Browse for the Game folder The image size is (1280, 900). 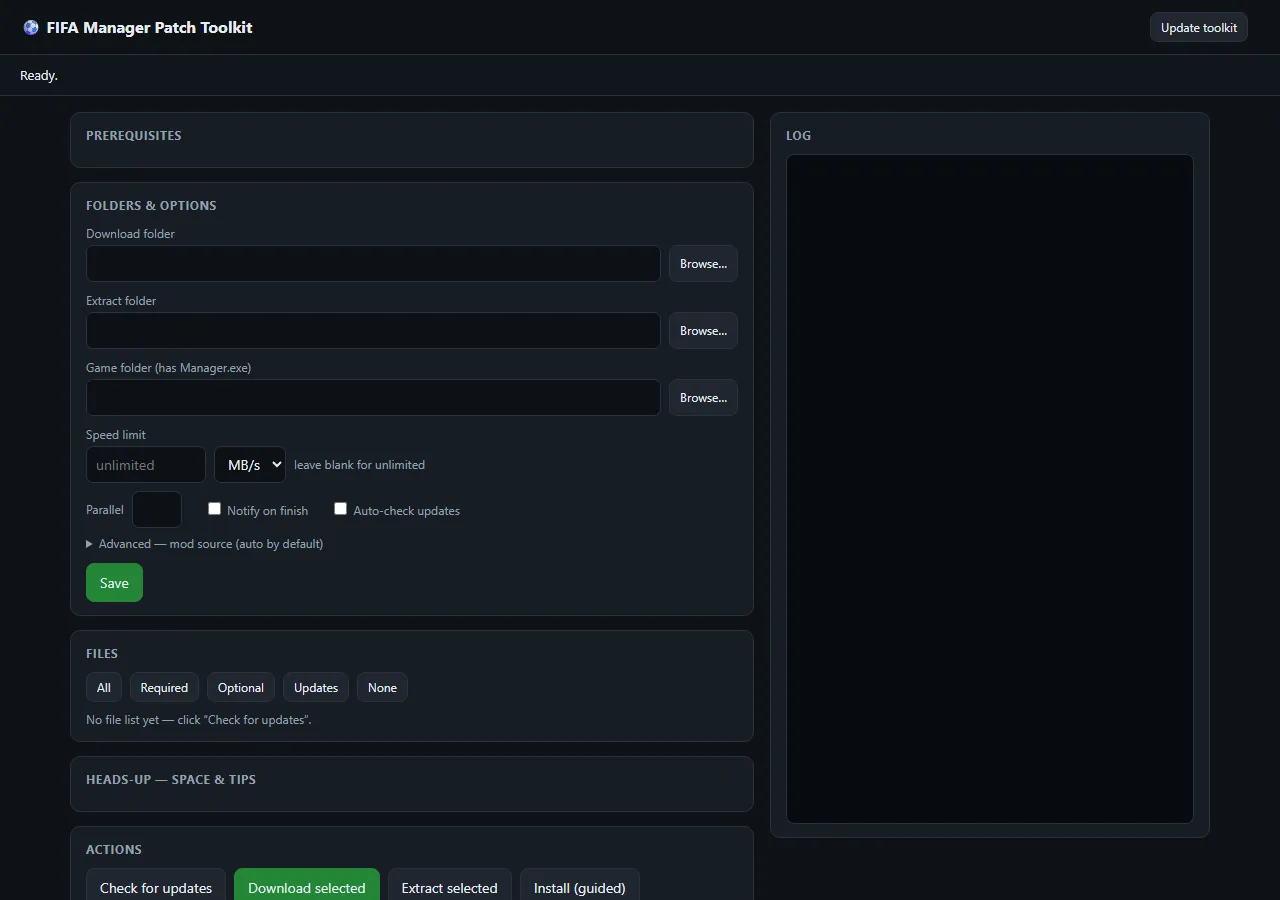pos(703,398)
